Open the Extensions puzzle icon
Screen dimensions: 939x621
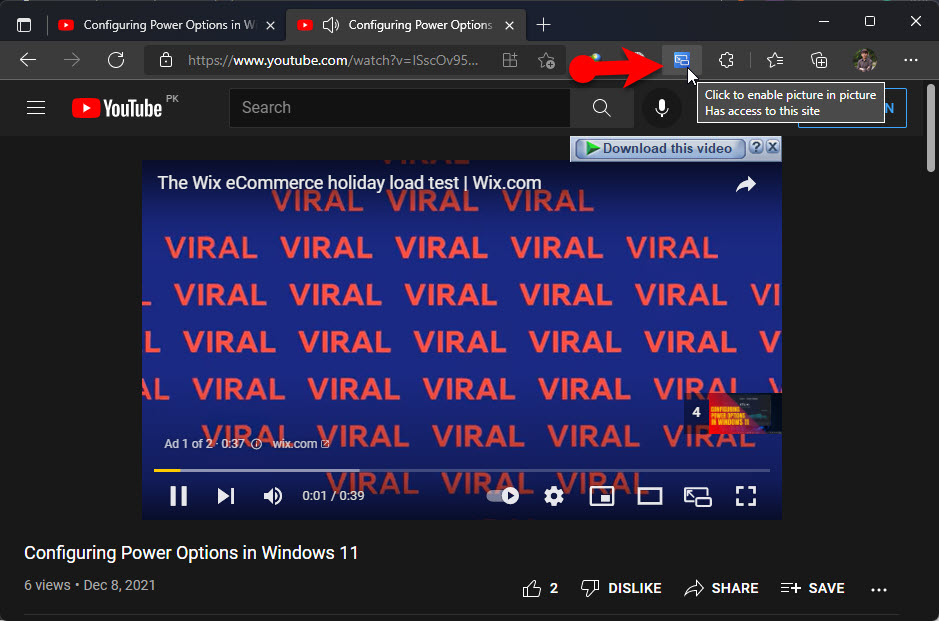click(726, 60)
